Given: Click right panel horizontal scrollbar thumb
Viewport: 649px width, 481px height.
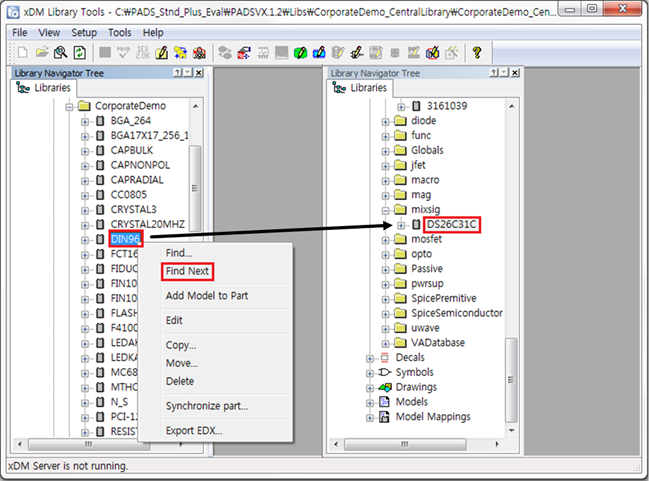Looking at the screenshot, I should [x=405, y=444].
